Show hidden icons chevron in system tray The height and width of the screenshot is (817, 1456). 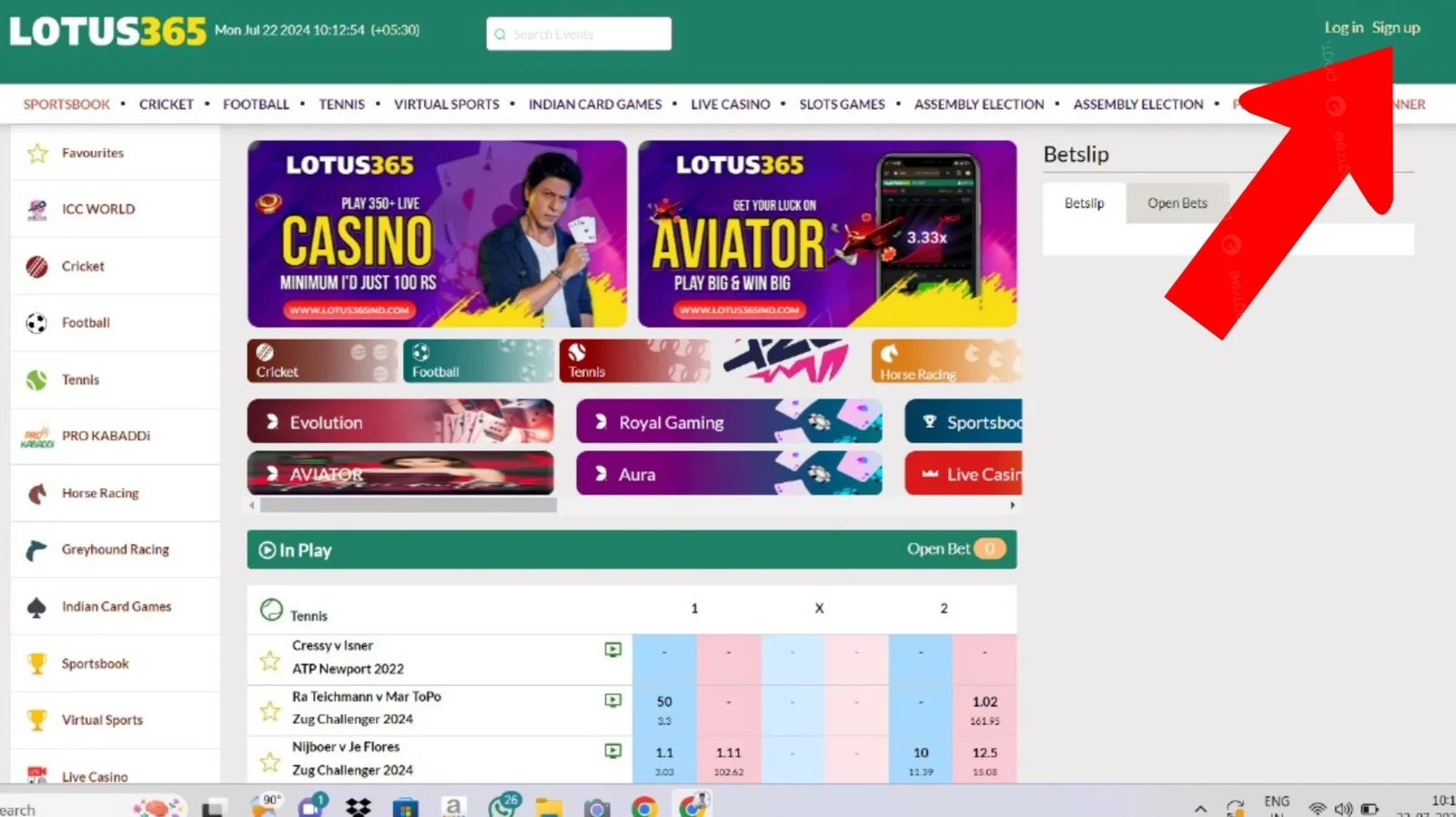point(1200,808)
